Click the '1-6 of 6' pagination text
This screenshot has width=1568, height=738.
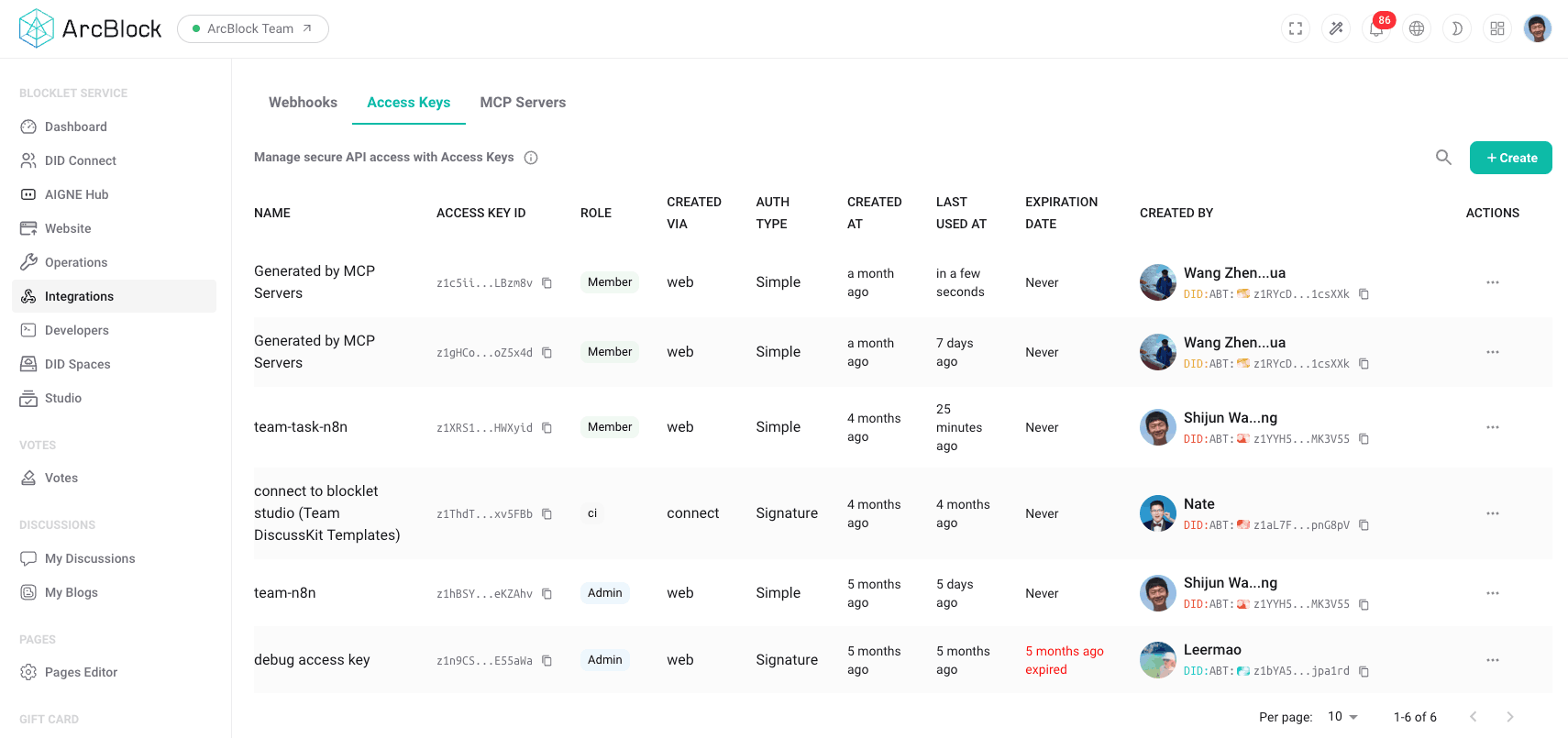coord(1415,717)
